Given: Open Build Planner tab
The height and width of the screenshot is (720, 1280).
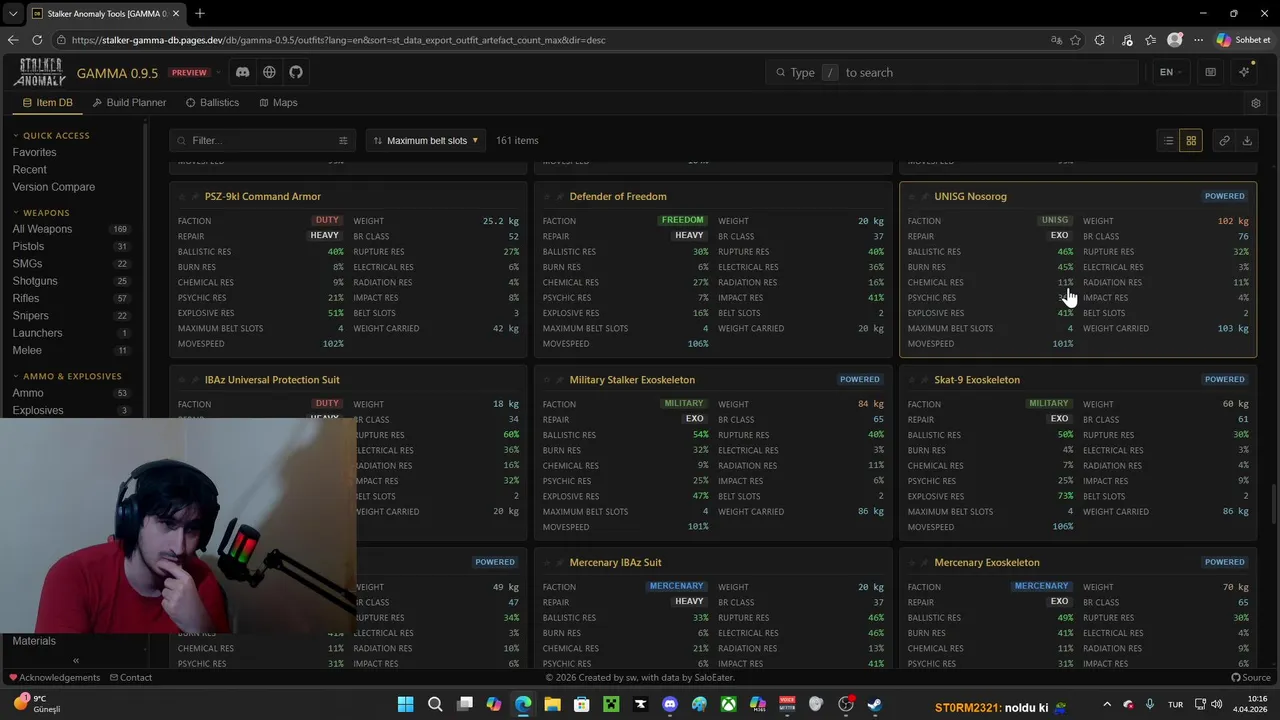Looking at the screenshot, I should click(x=129, y=103).
